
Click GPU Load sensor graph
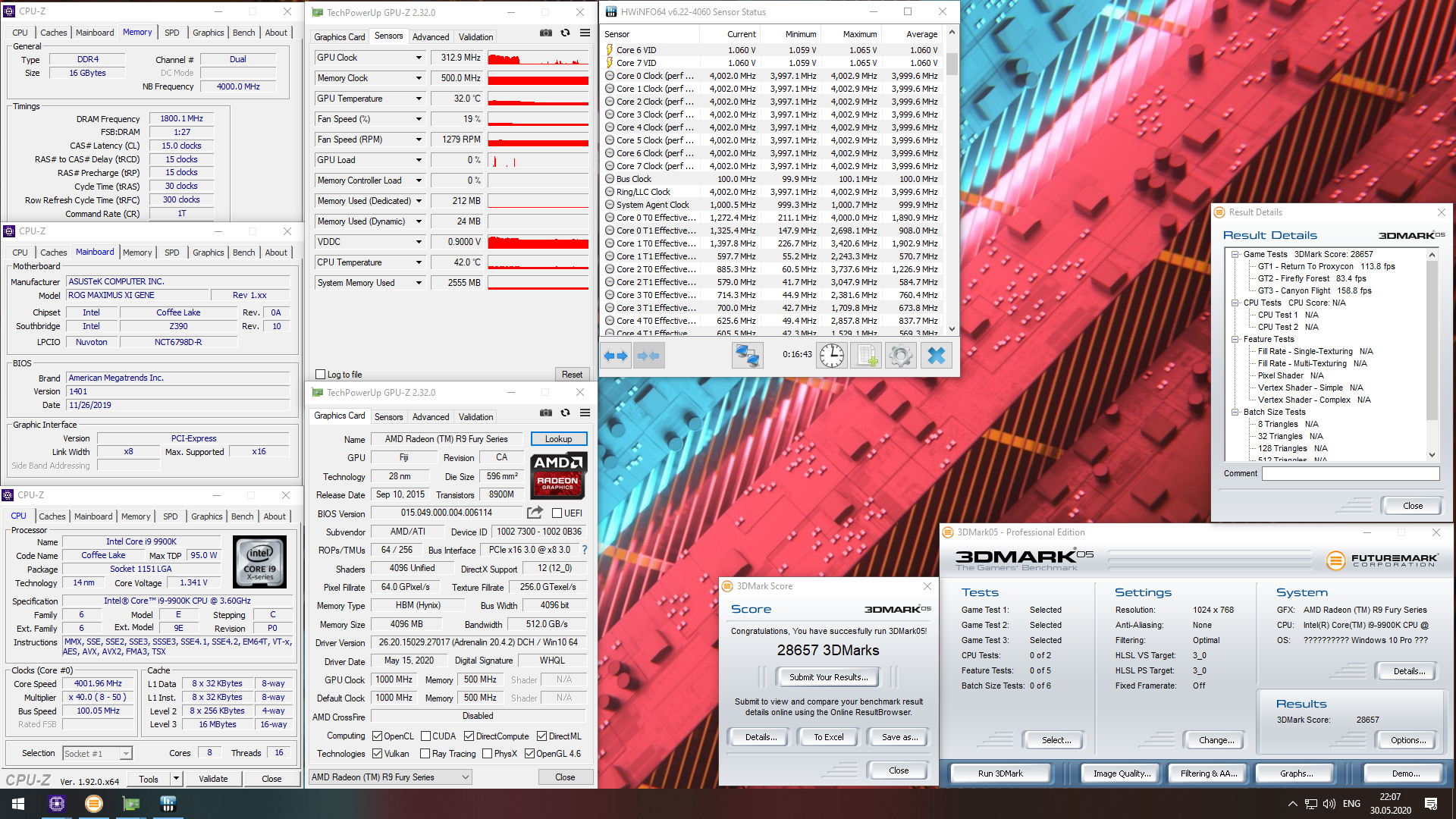click(538, 160)
